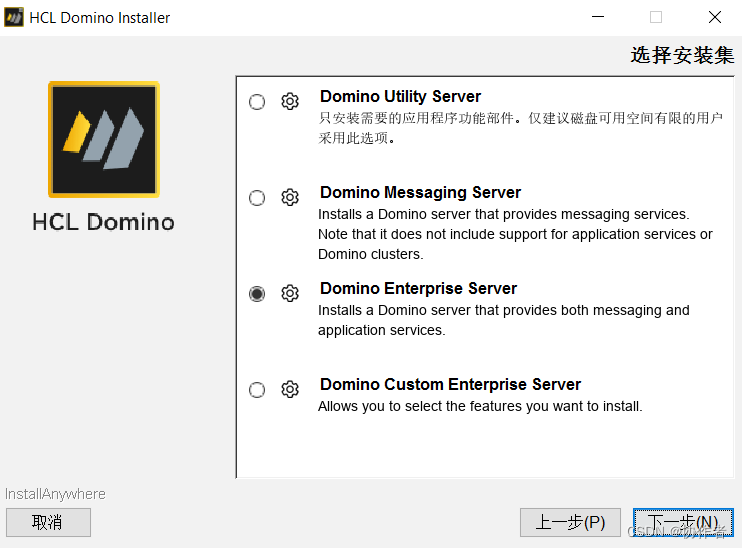Close the HCL Domino Installer window
This screenshot has height=548, width=742.
coord(715,17)
